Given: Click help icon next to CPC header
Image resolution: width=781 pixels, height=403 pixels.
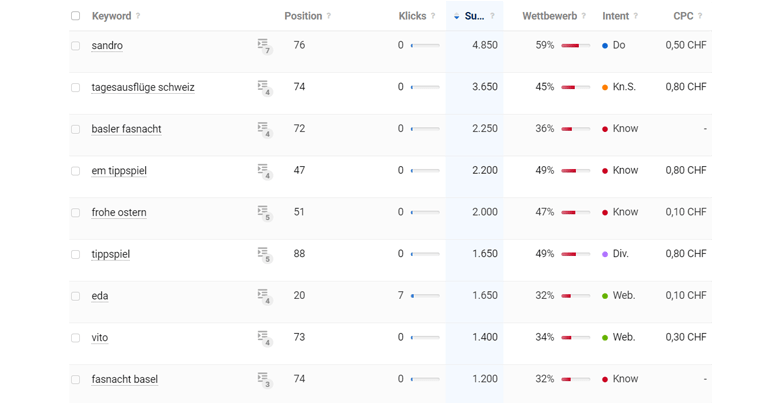Looking at the screenshot, I should (700, 16).
